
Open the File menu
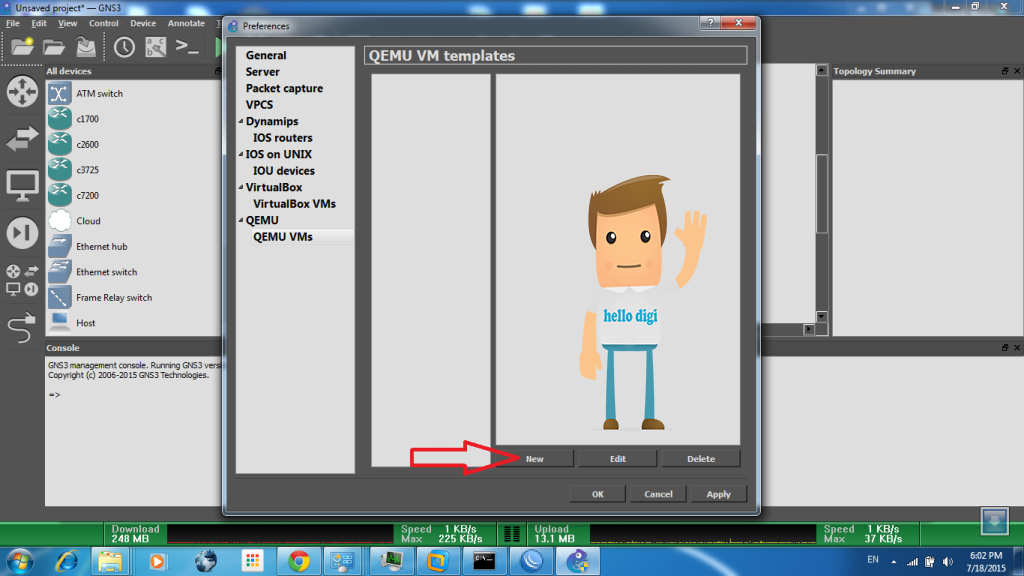[12, 23]
